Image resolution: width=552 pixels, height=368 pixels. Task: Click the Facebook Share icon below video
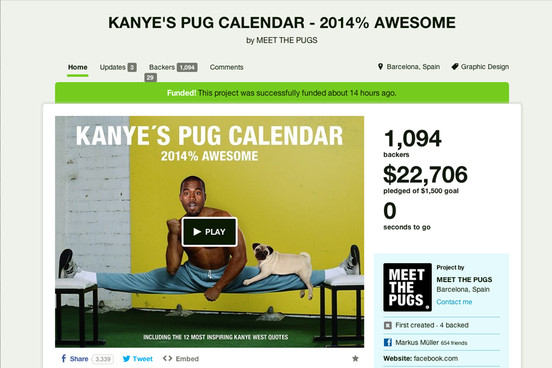[x=64, y=358]
